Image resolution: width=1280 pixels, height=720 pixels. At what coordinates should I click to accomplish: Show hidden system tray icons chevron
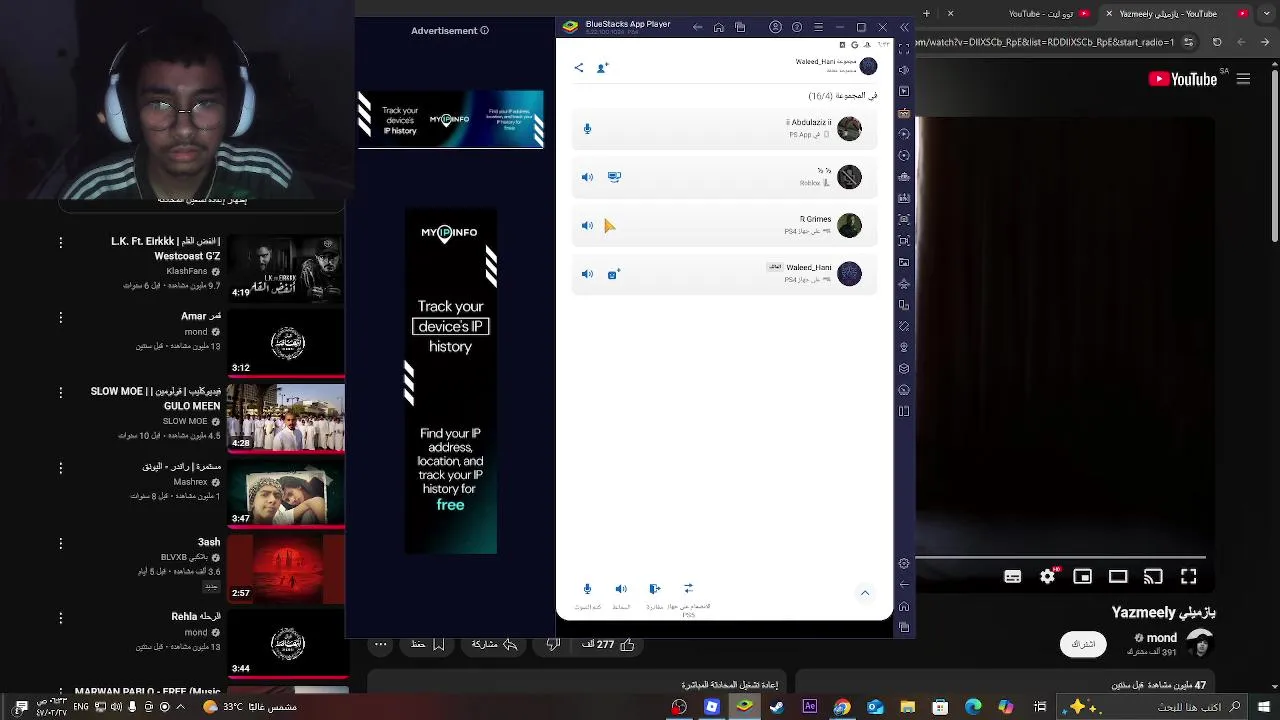click(181, 707)
